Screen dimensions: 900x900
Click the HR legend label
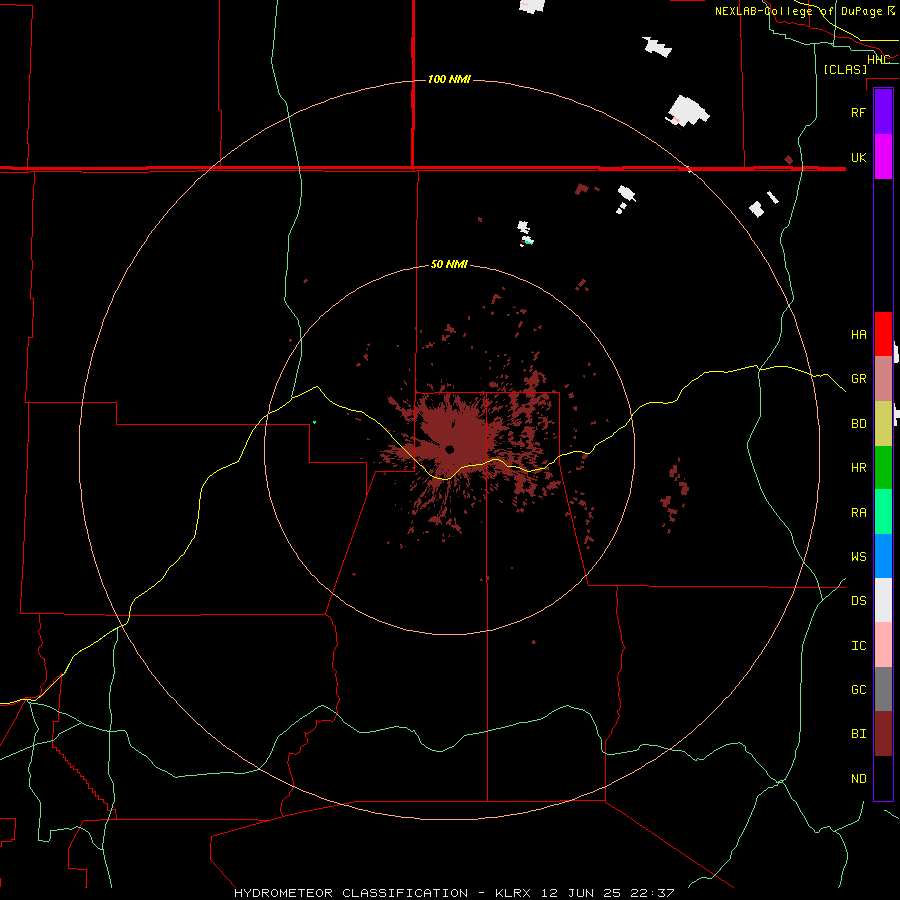(858, 468)
